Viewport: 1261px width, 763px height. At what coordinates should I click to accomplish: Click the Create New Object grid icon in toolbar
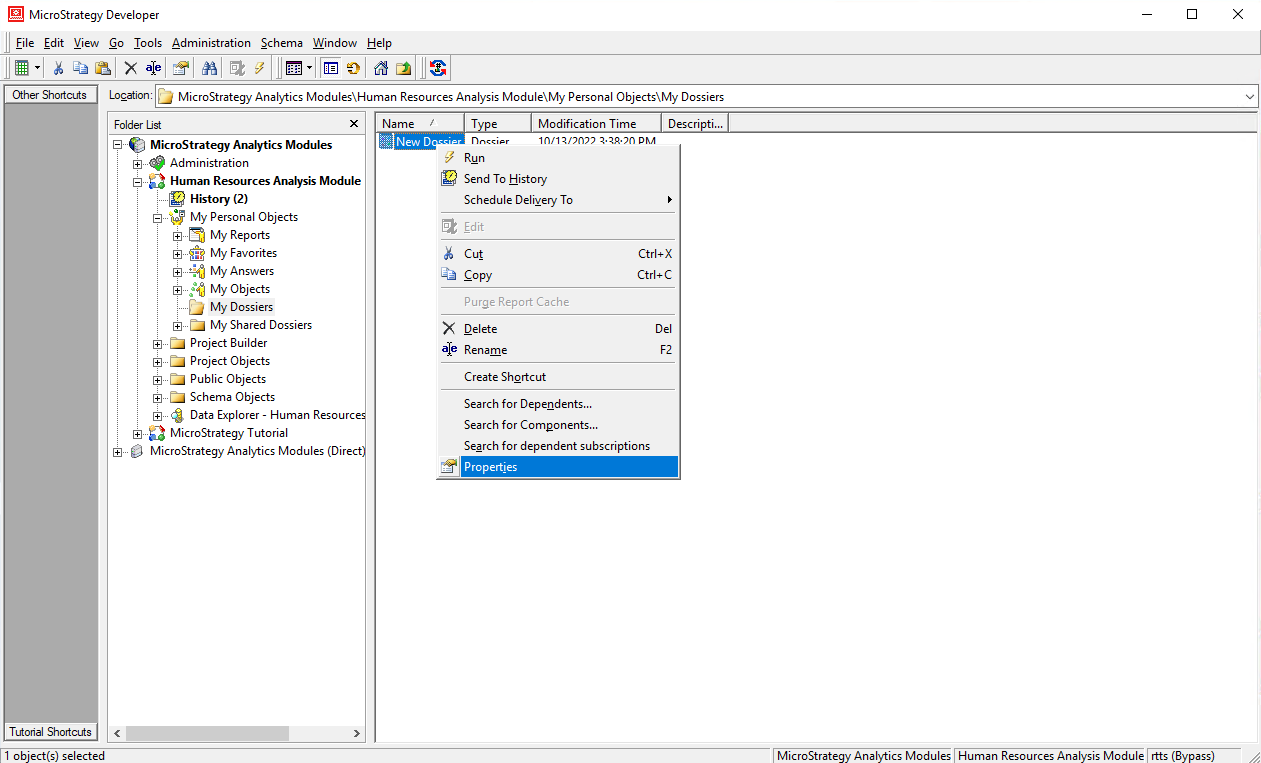[x=21, y=68]
